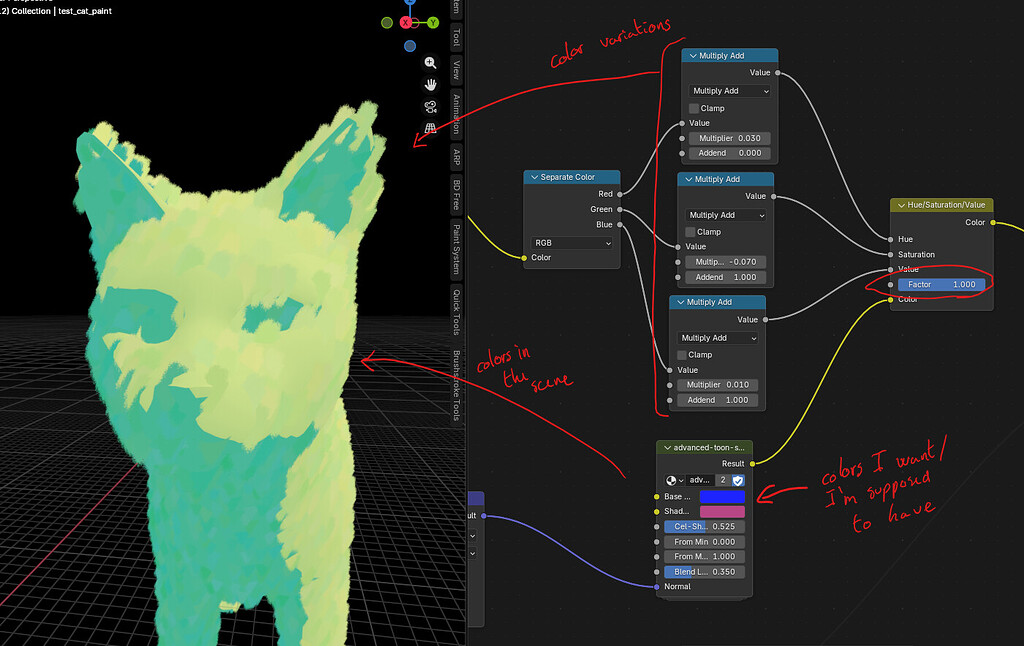Open the Tool sidebar tab
1024x646 pixels.
[x=456, y=37]
